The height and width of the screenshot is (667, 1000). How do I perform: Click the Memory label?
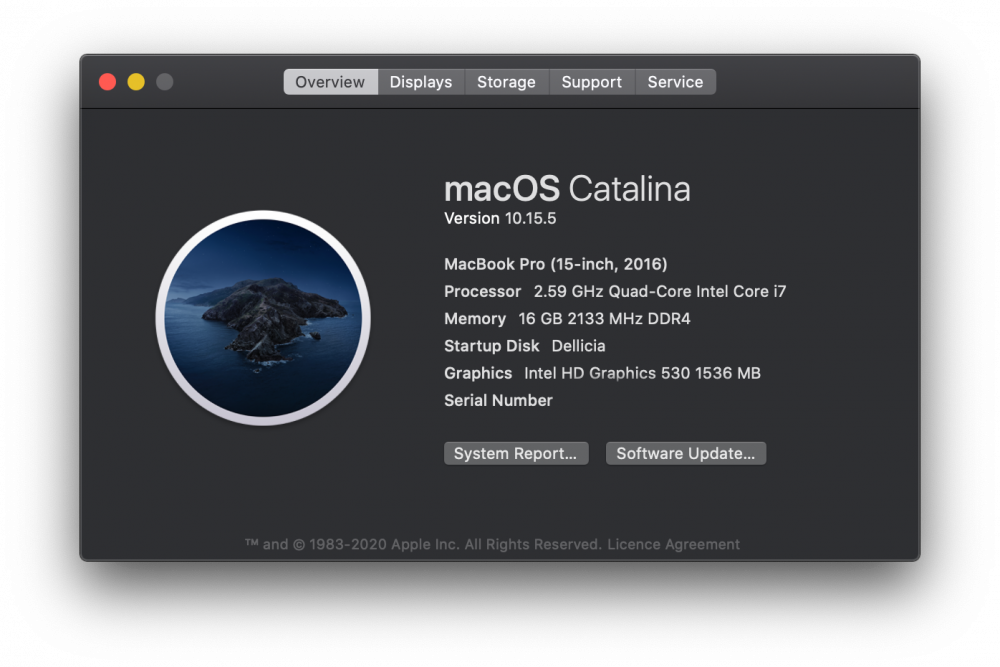tap(474, 319)
